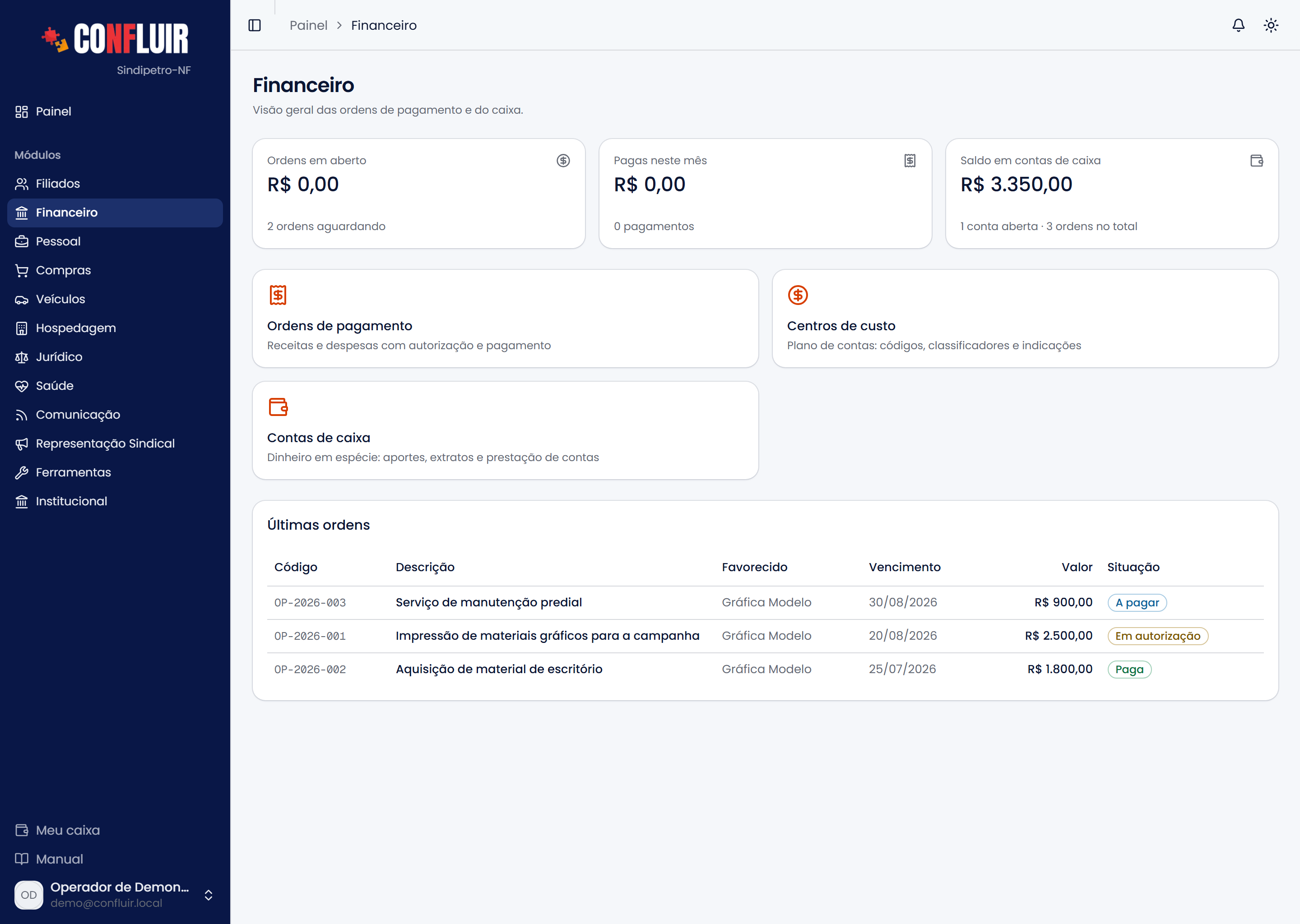Click the Jurídico scales icon

[22, 357]
